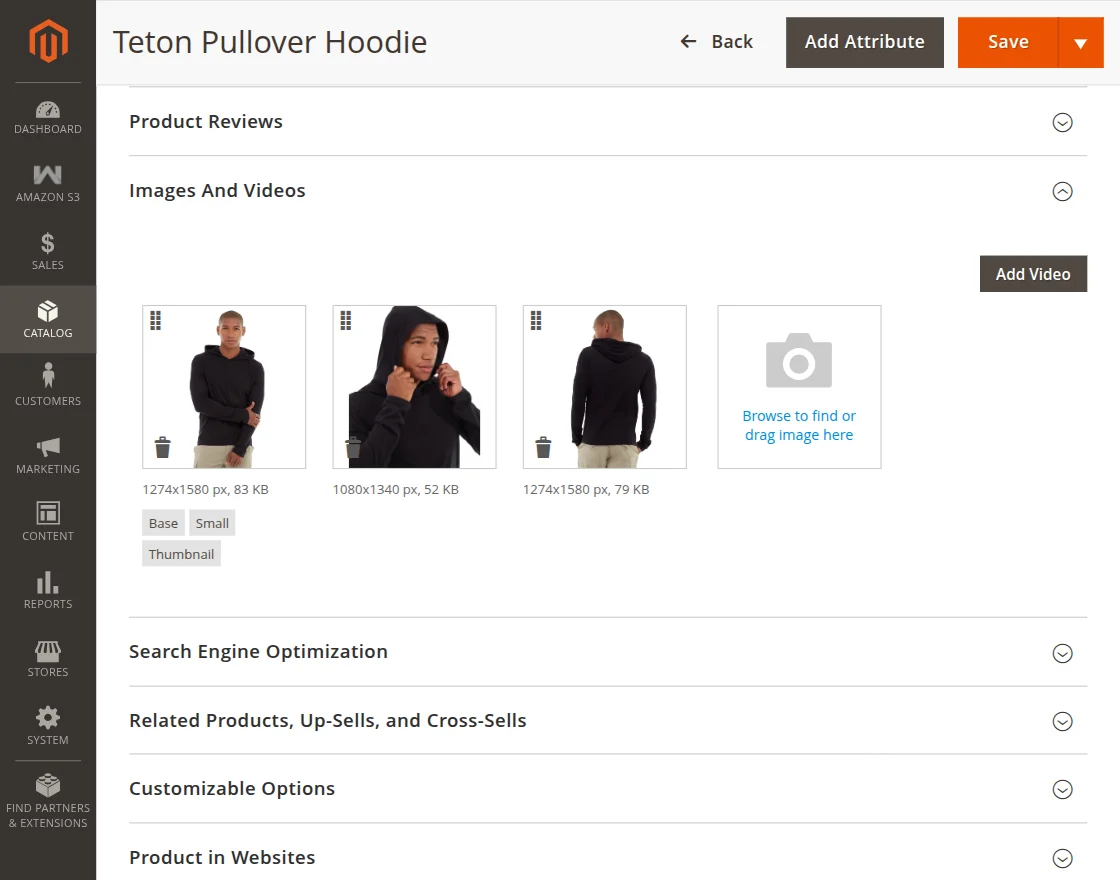The width and height of the screenshot is (1120, 880).
Task: Click the Add Video button
Action: click(1033, 274)
